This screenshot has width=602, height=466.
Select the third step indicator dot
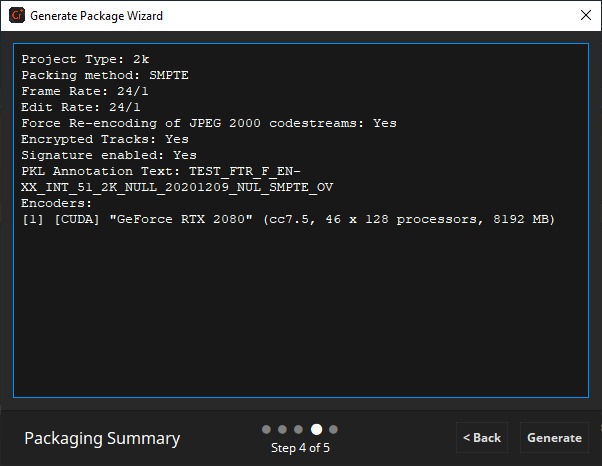click(299, 429)
